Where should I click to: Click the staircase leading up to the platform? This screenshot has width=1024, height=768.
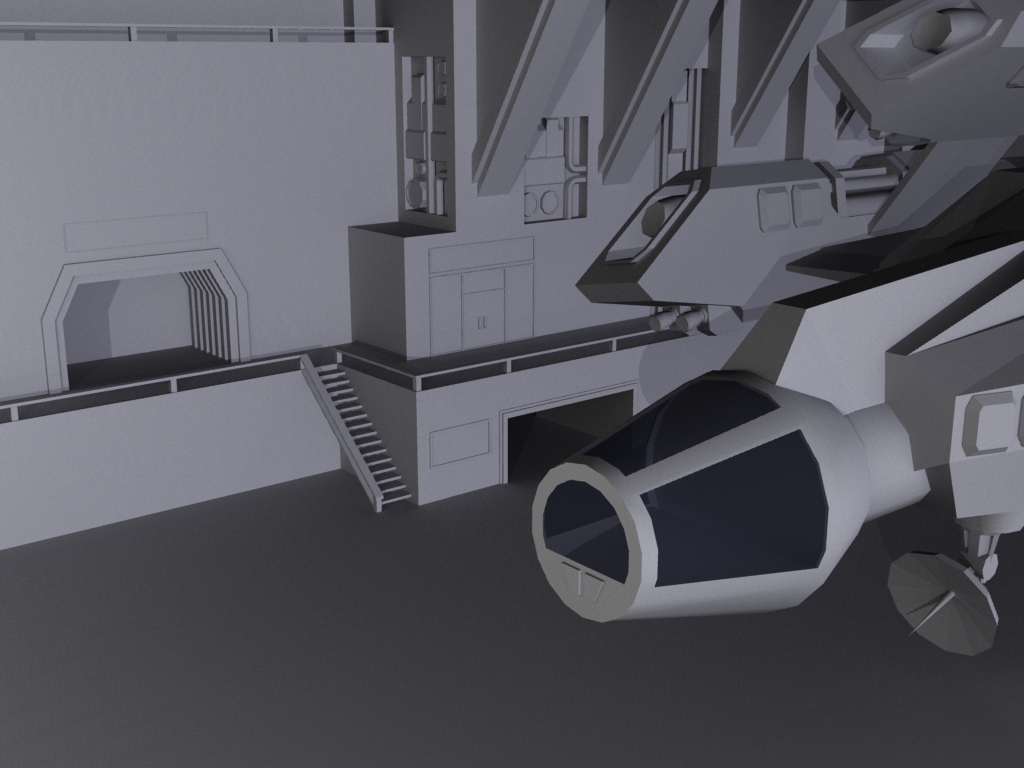point(360,435)
